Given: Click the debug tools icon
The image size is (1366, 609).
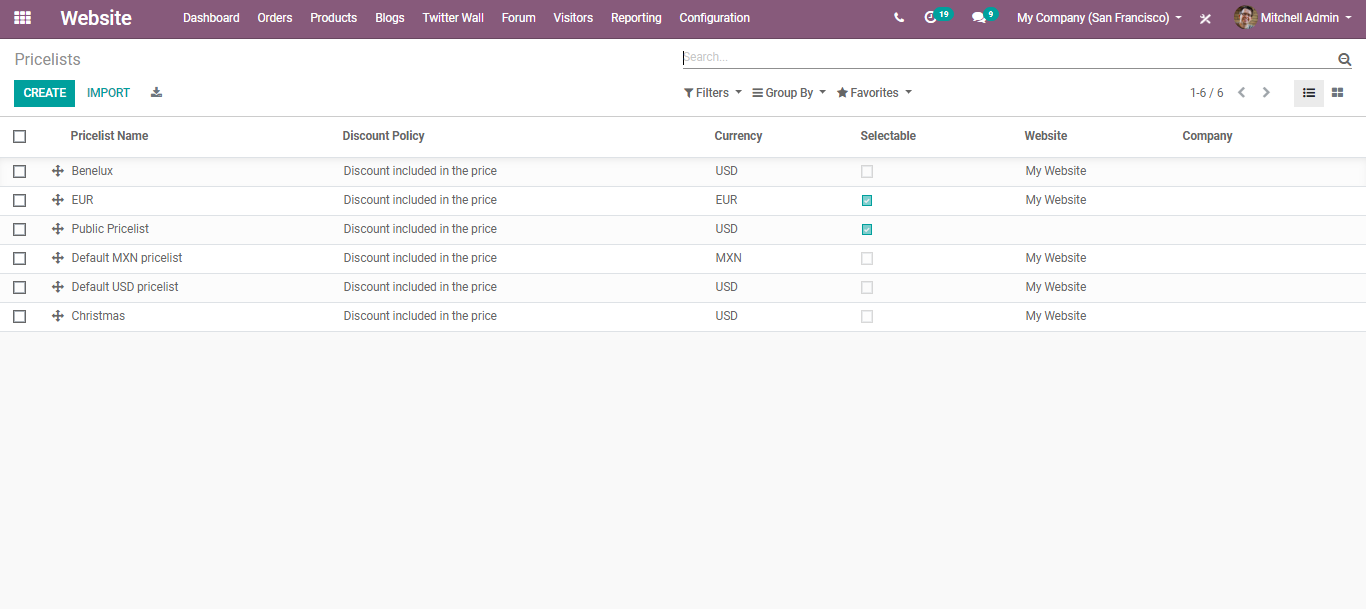Looking at the screenshot, I should 1205,18.
